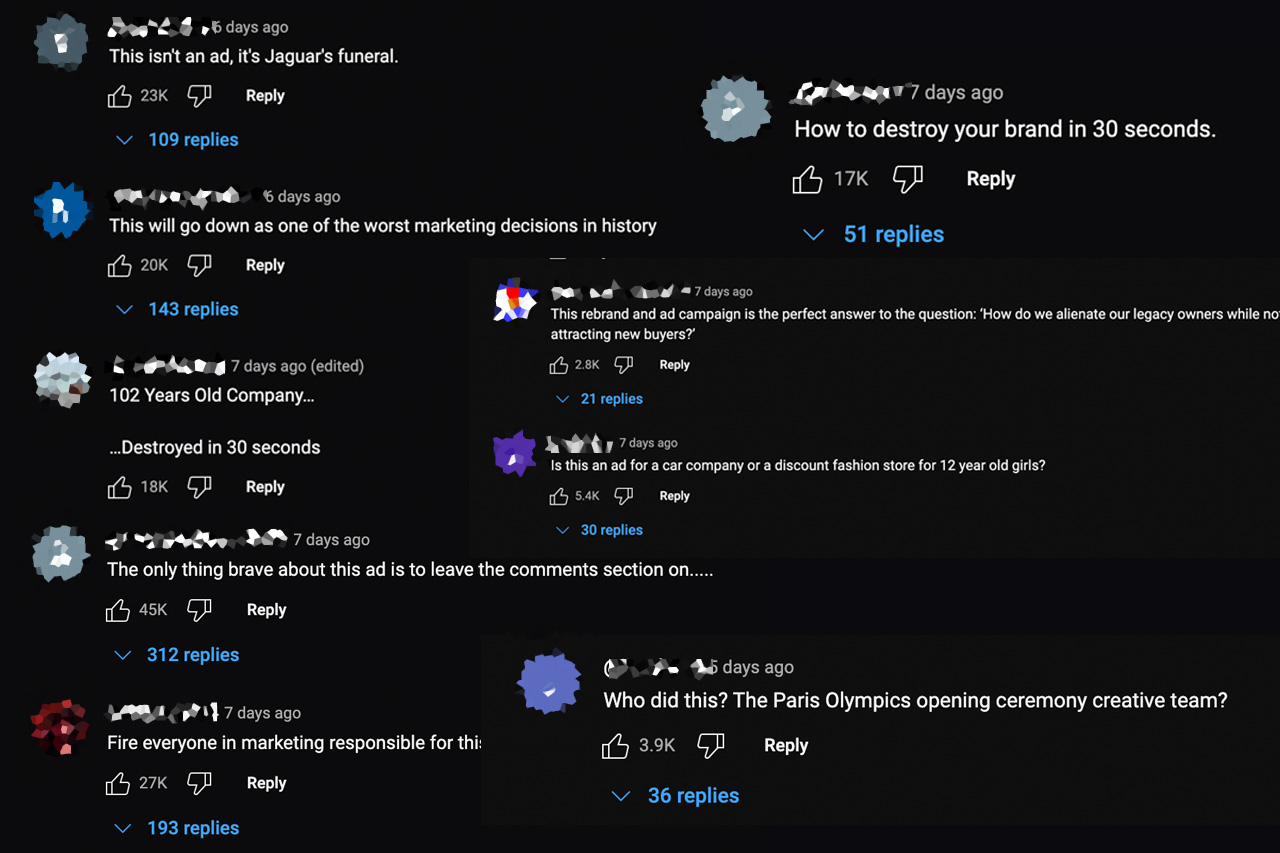Like the "discount fashion store" comment
The image size is (1280, 853).
559,496
